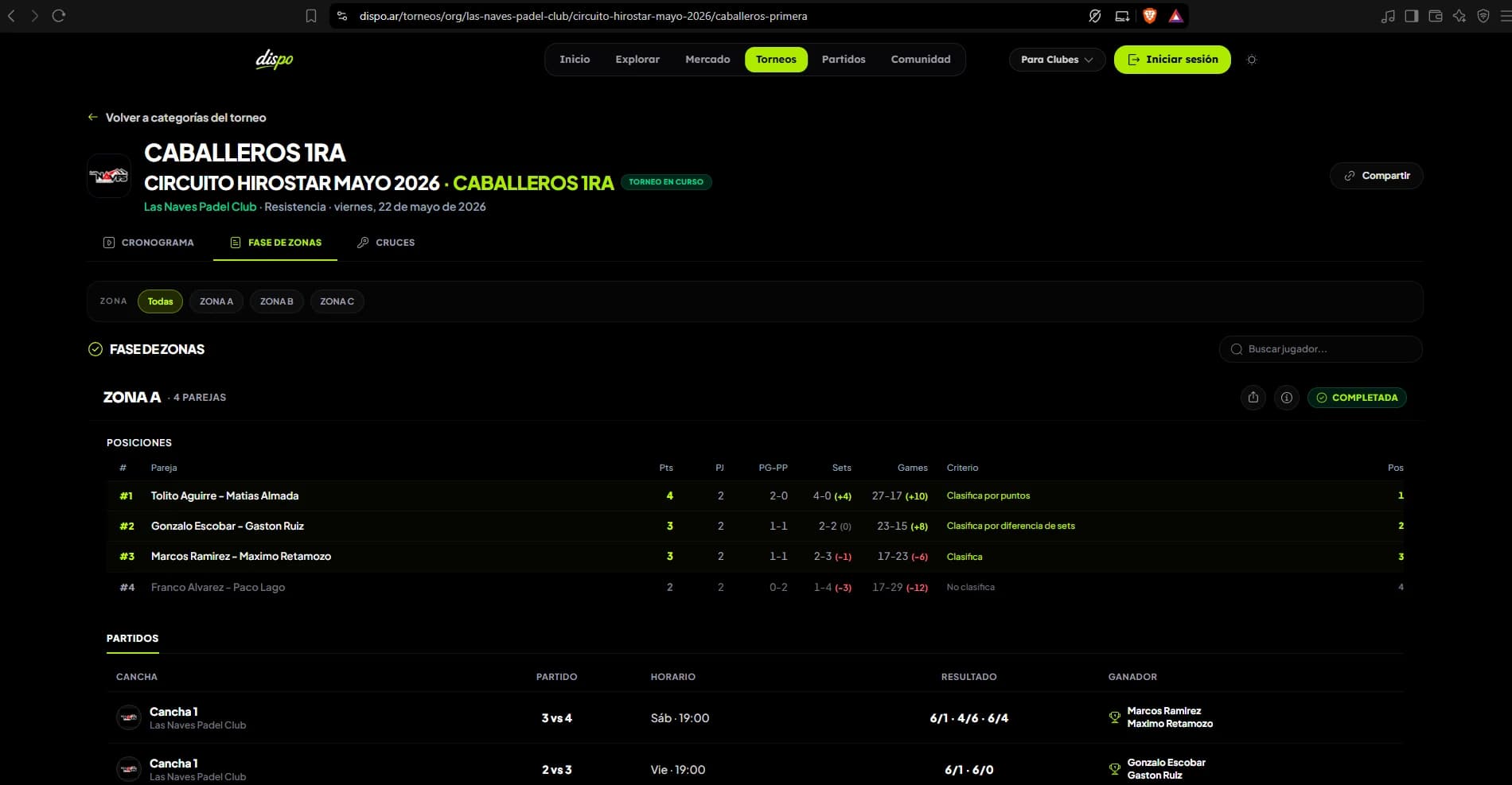Select the FASE DE ZONAS tab

(275, 243)
